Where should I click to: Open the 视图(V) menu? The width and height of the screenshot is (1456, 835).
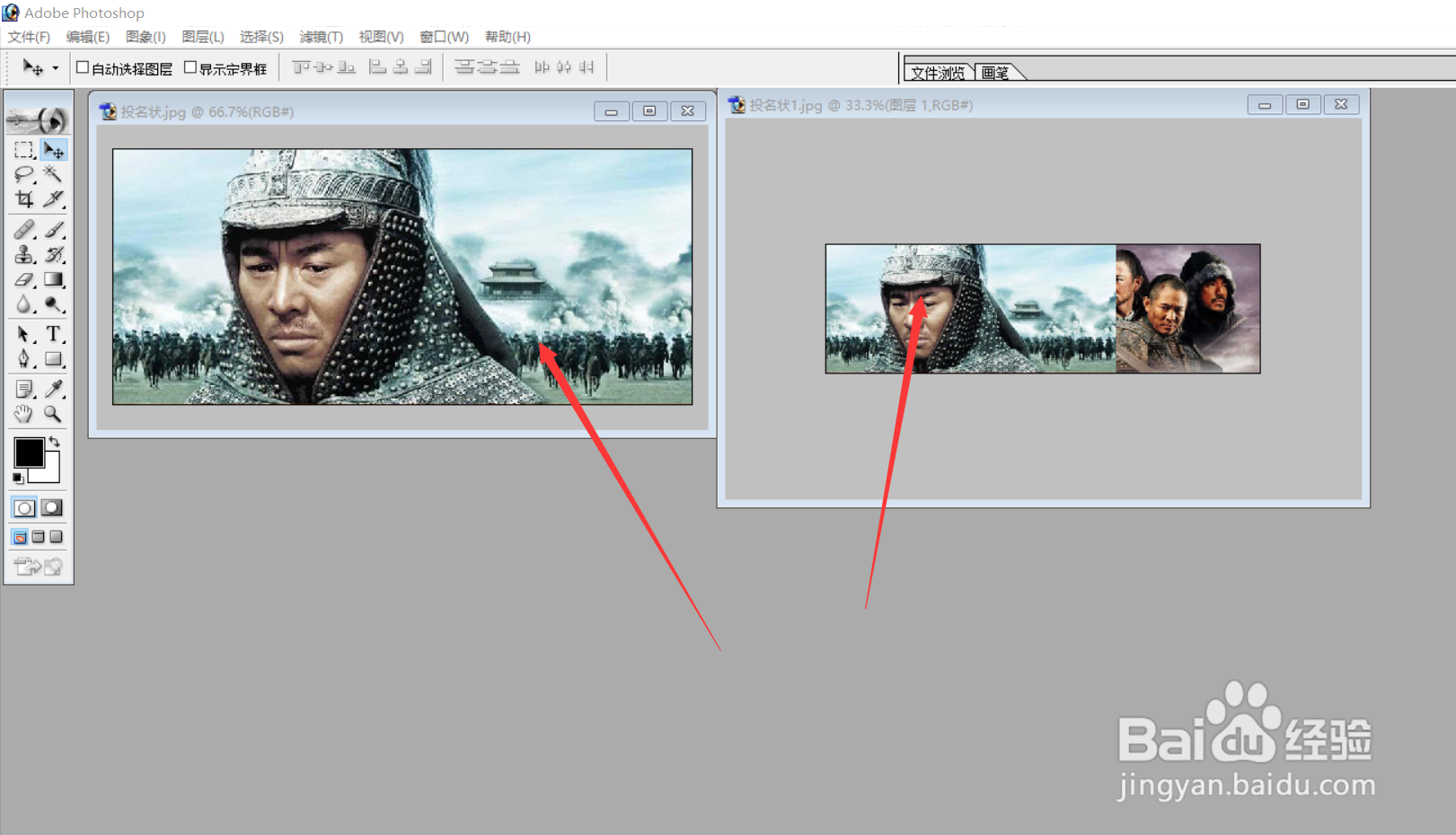click(x=381, y=37)
